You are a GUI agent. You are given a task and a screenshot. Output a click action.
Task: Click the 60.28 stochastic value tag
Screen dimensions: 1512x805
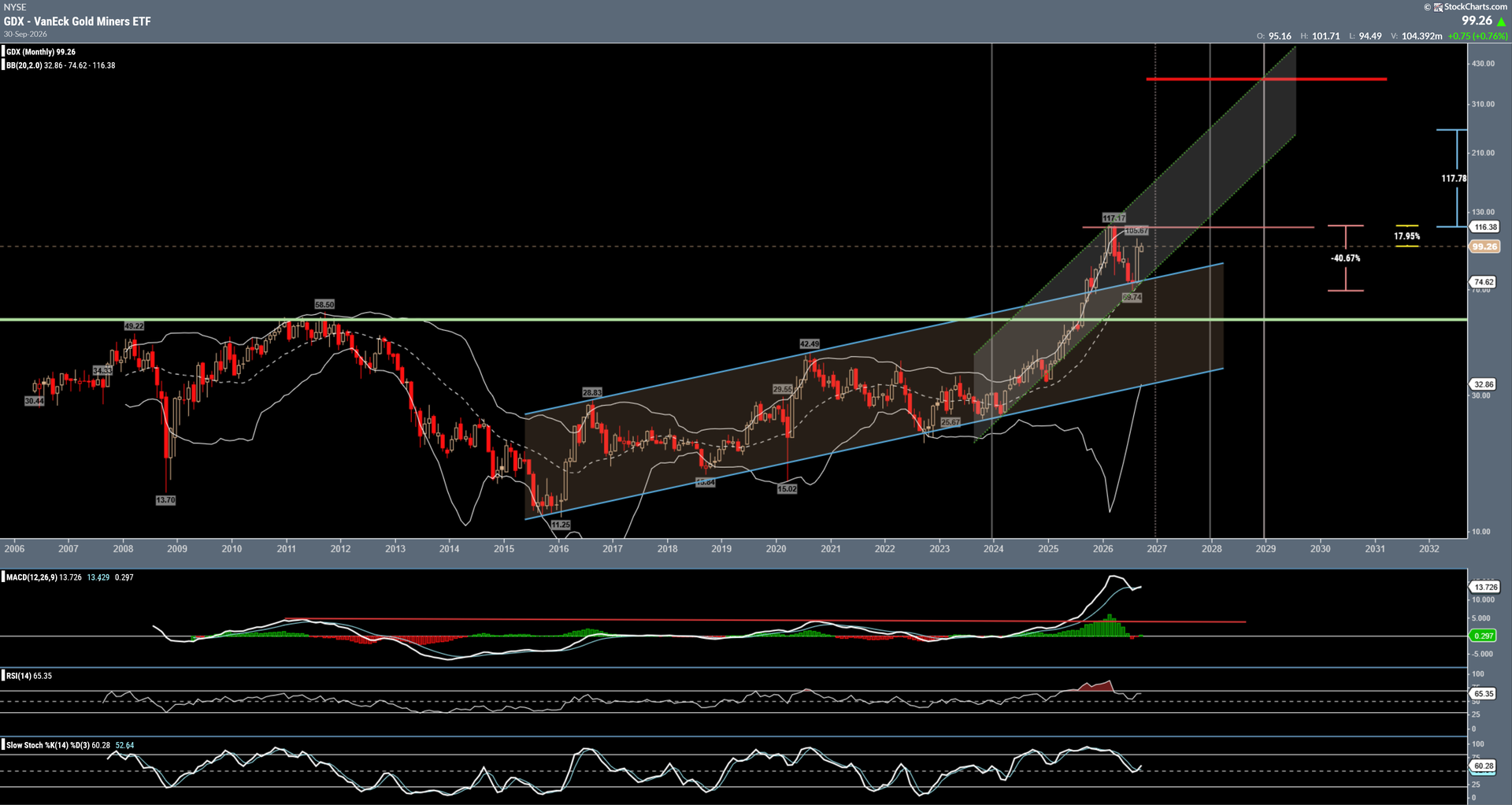point(1484,766)
